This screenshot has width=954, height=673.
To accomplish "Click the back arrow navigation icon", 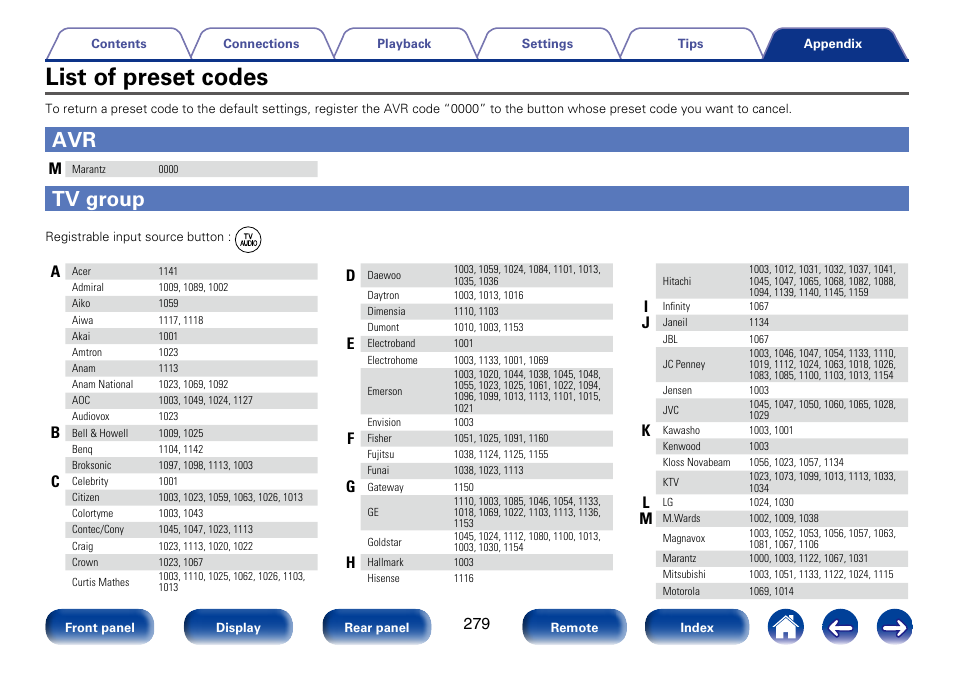I will (x=840, y=627).
